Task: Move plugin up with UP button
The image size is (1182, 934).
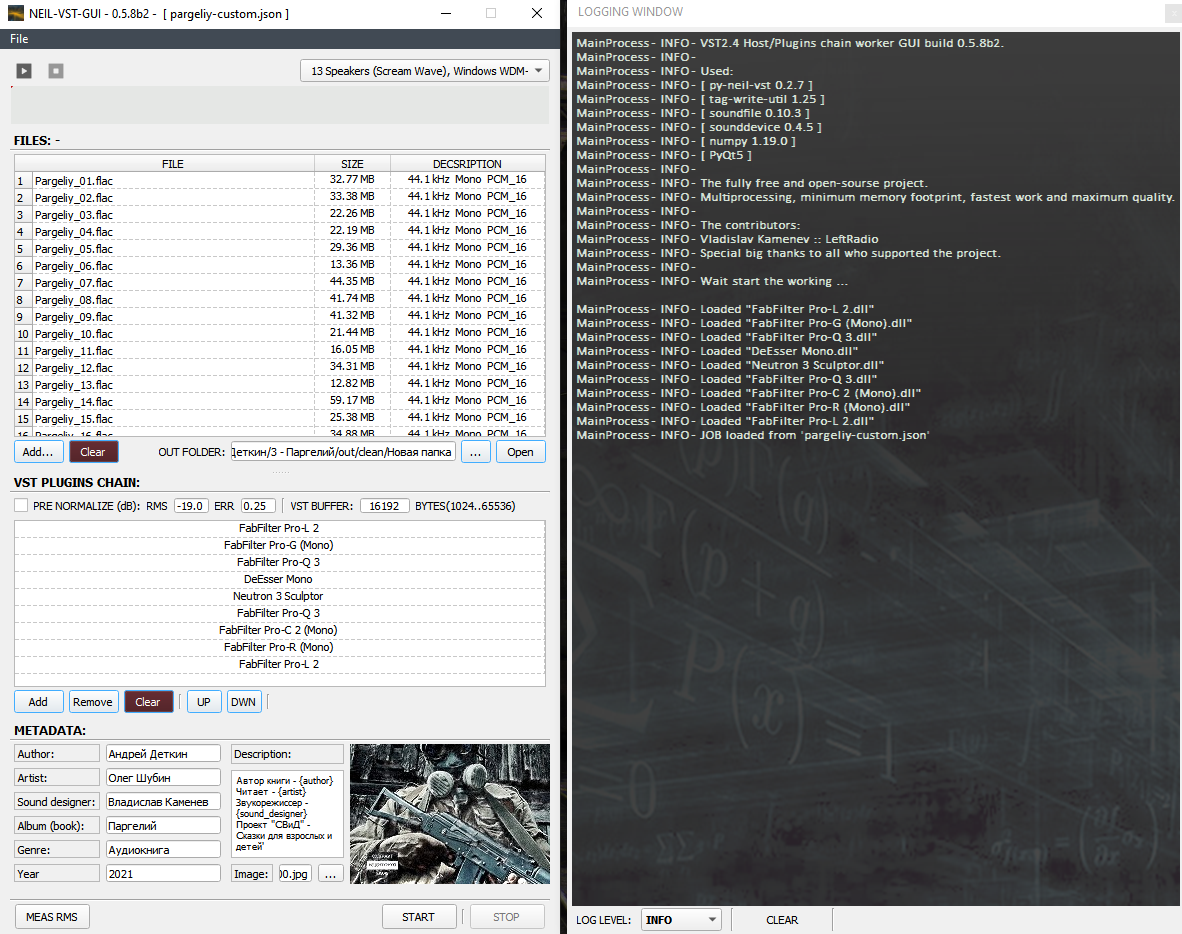Action: pos(203,702)
